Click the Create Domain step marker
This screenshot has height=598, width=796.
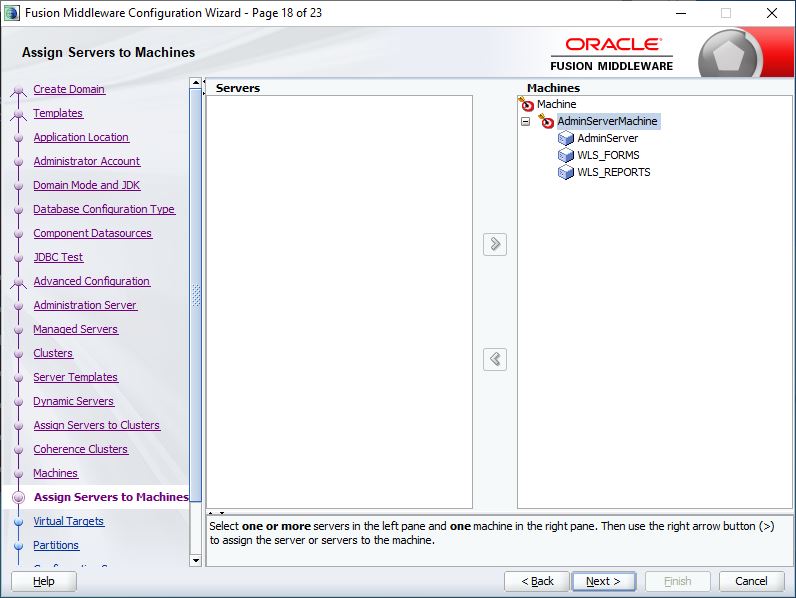[19, 90]
